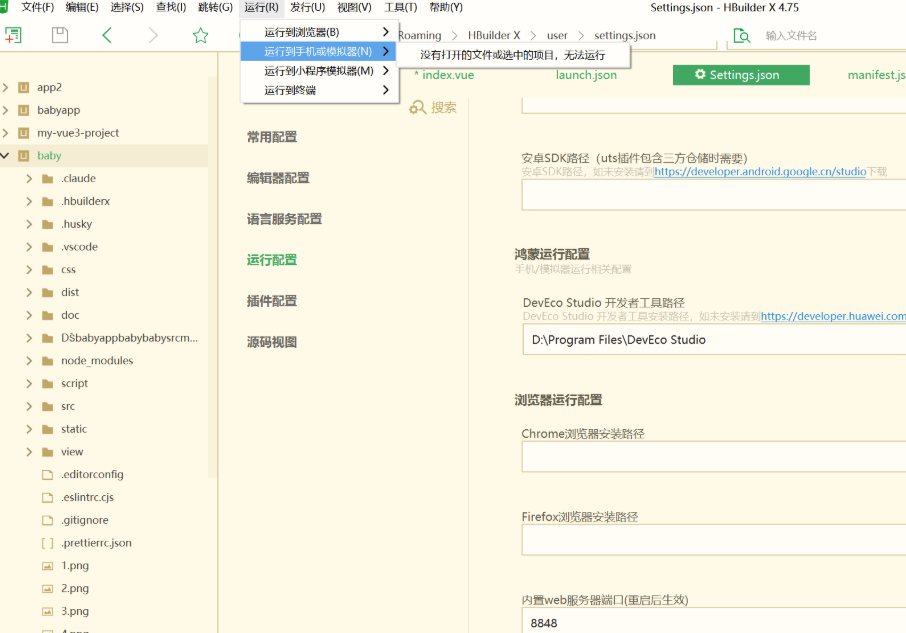Click the new file toolbar icon

[13, 35]
